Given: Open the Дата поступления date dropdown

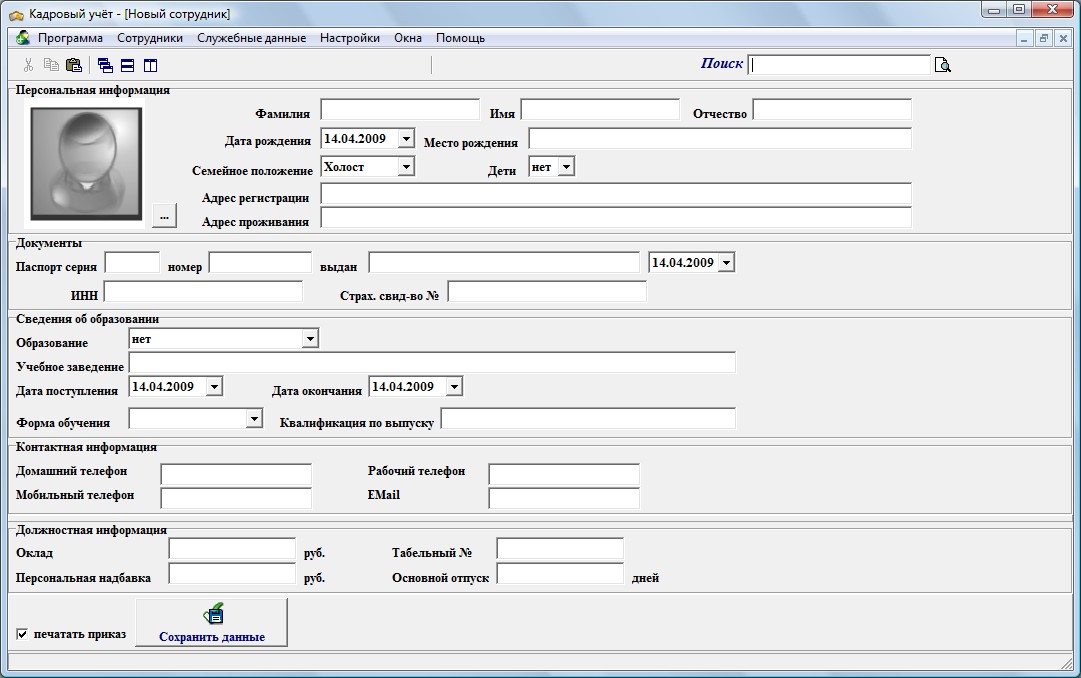Looking at the screenshot, I should (214, 387).
